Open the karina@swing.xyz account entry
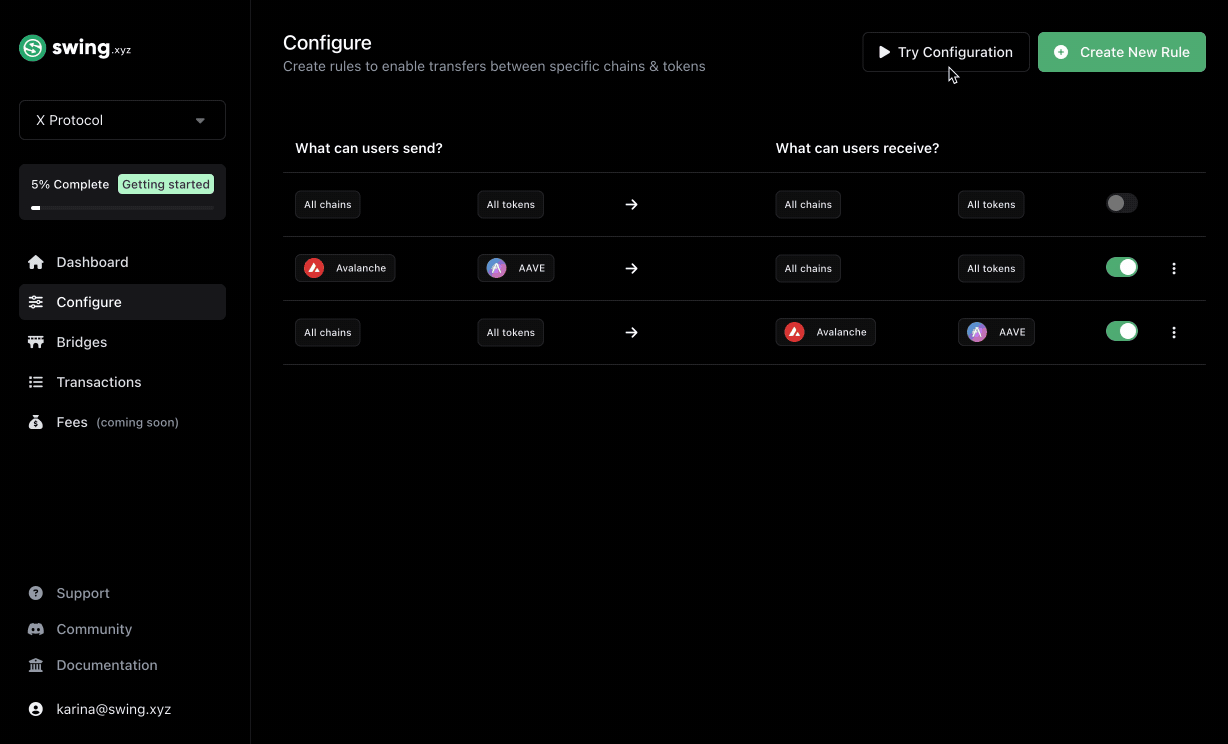 [x=113, y=709]
